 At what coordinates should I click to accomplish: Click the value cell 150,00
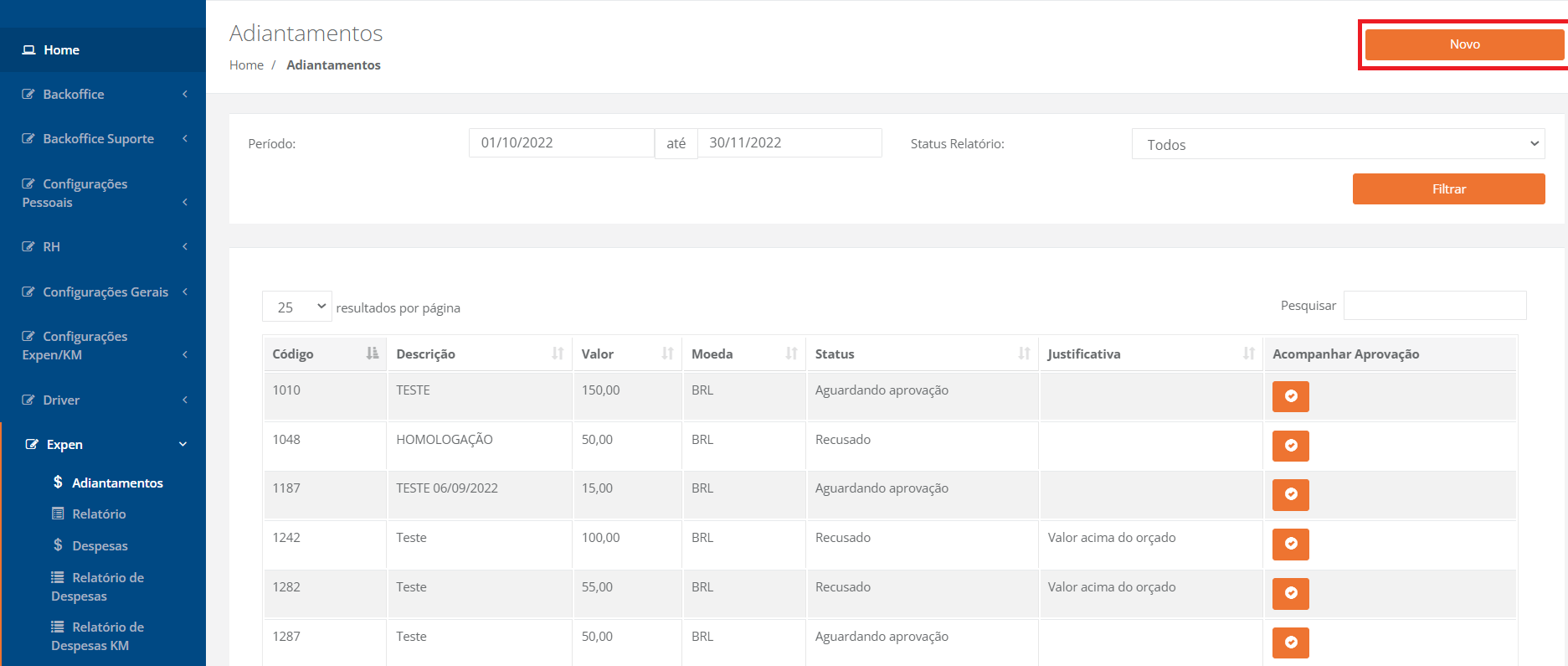tap(627, 396)
